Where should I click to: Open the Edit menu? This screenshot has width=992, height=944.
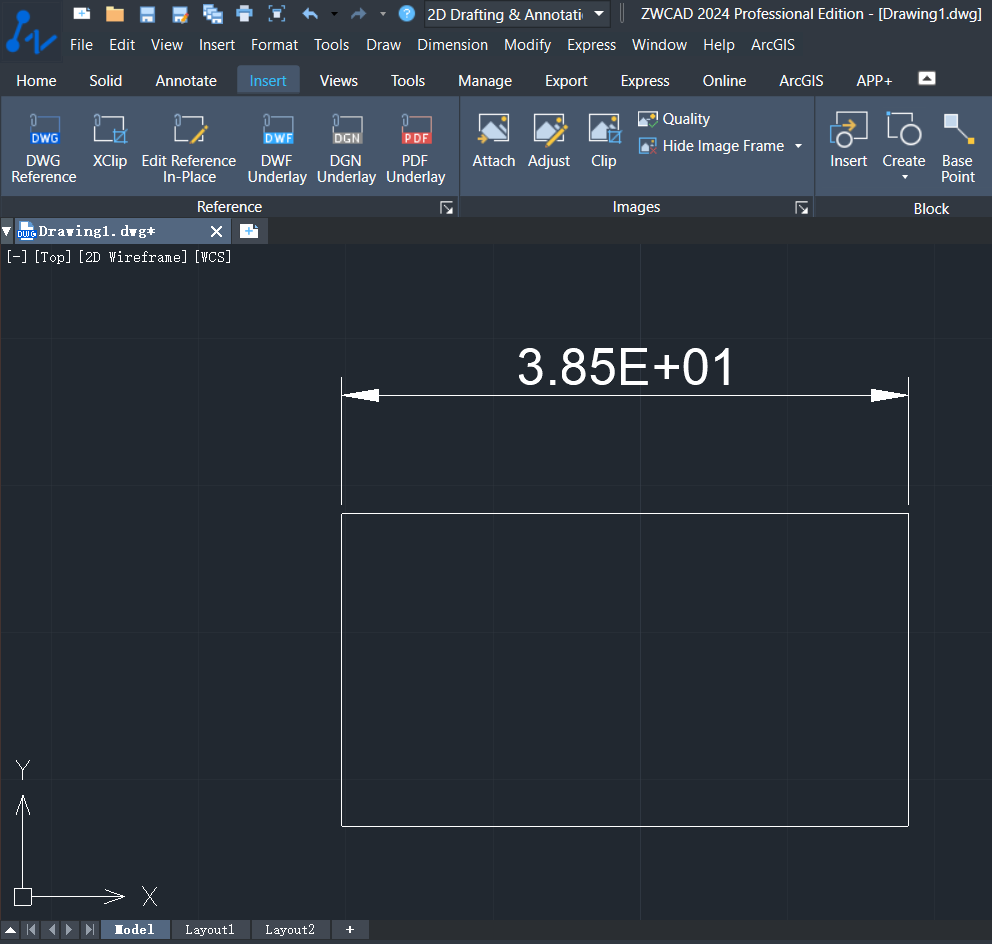(x=122, y=45)
